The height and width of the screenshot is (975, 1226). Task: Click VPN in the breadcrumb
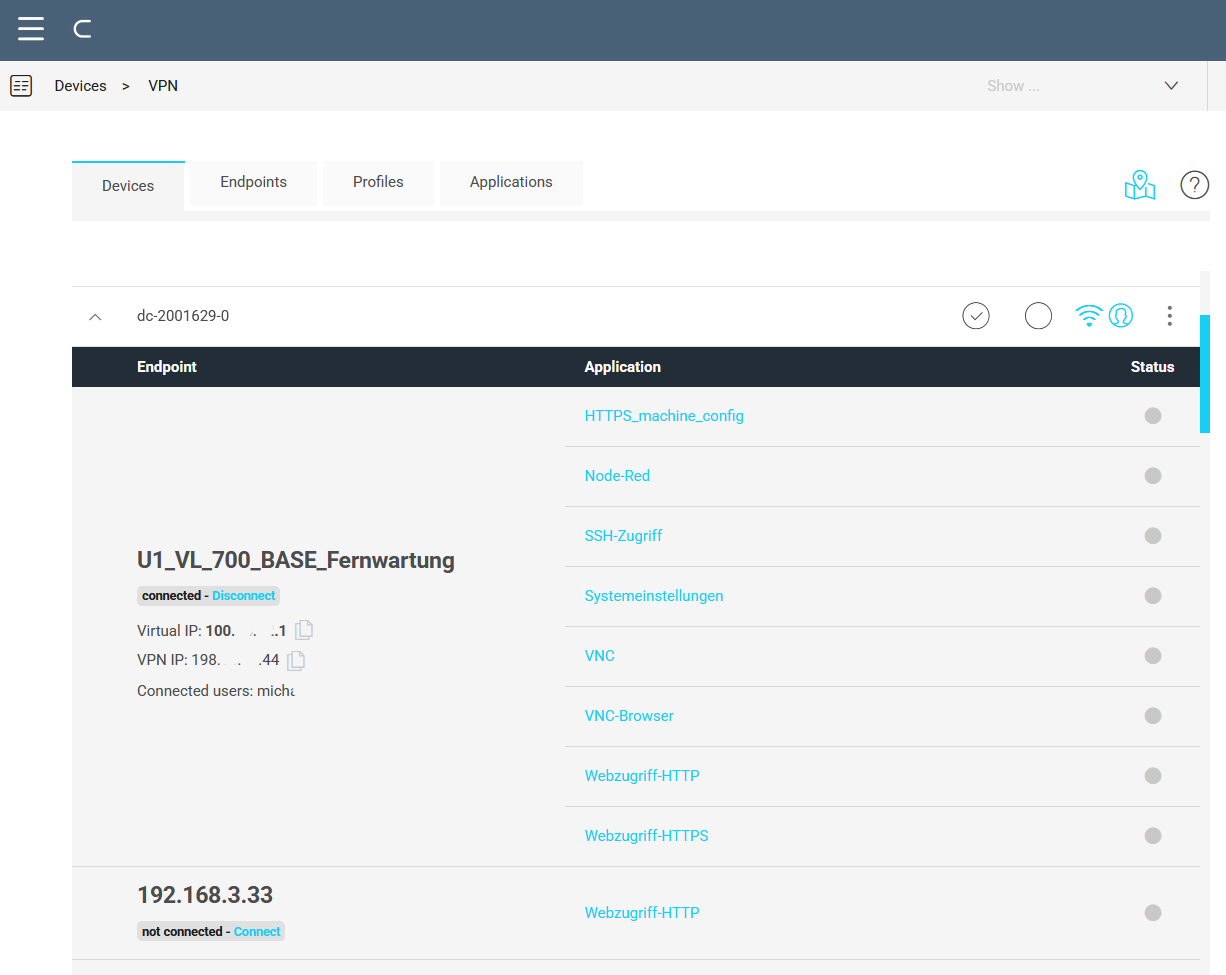click(163, 86)
